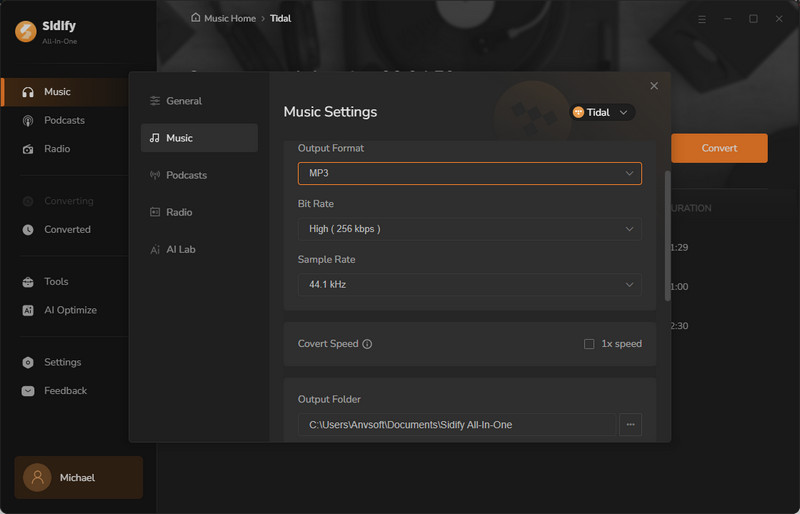Image resolution: width=800 pixels, height=514 pixels.
Task: Enable the 1x speed checkbox
Action: coord(589,344)
